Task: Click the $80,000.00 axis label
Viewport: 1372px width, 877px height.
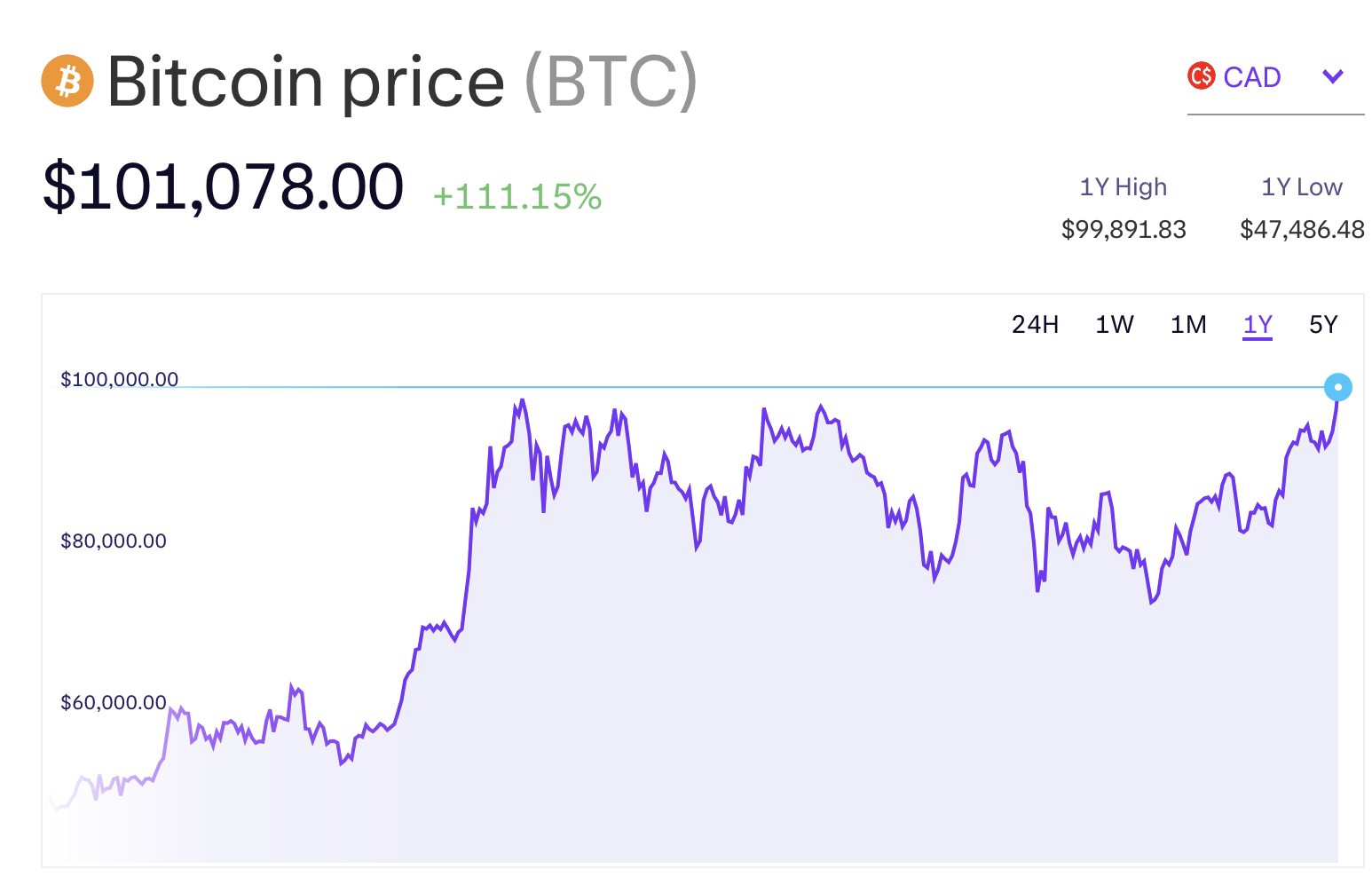Action: coord(113,541)
